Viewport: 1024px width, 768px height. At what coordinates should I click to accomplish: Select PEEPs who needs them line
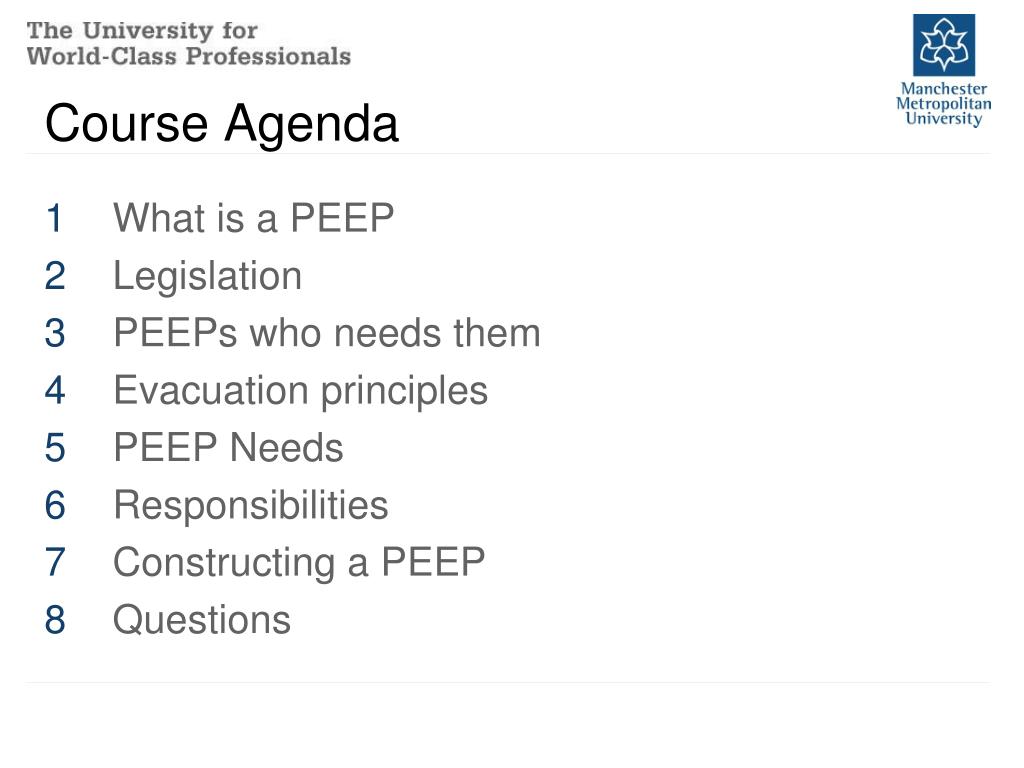[327, 333]
